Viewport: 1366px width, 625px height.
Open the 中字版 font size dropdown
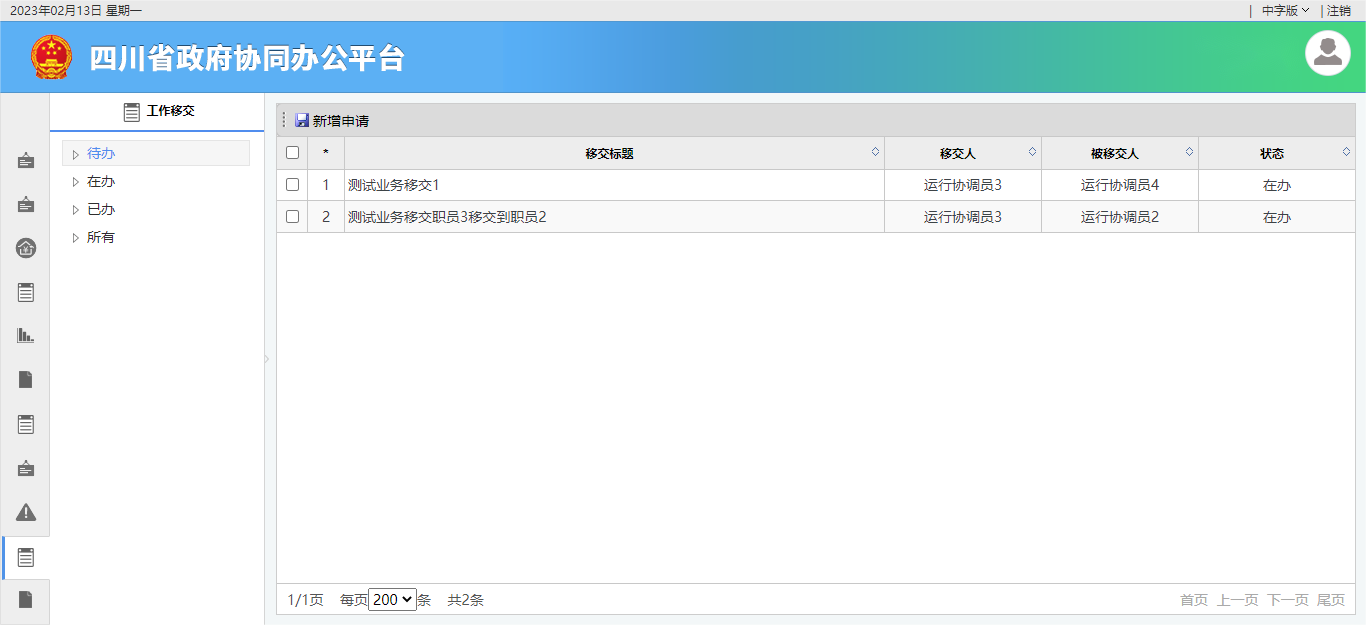1285,10
